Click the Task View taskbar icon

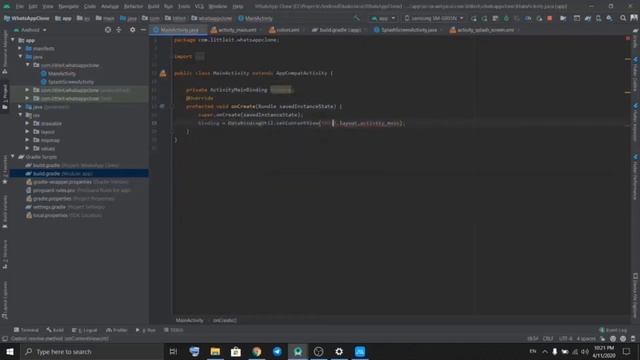coord(173,351)
